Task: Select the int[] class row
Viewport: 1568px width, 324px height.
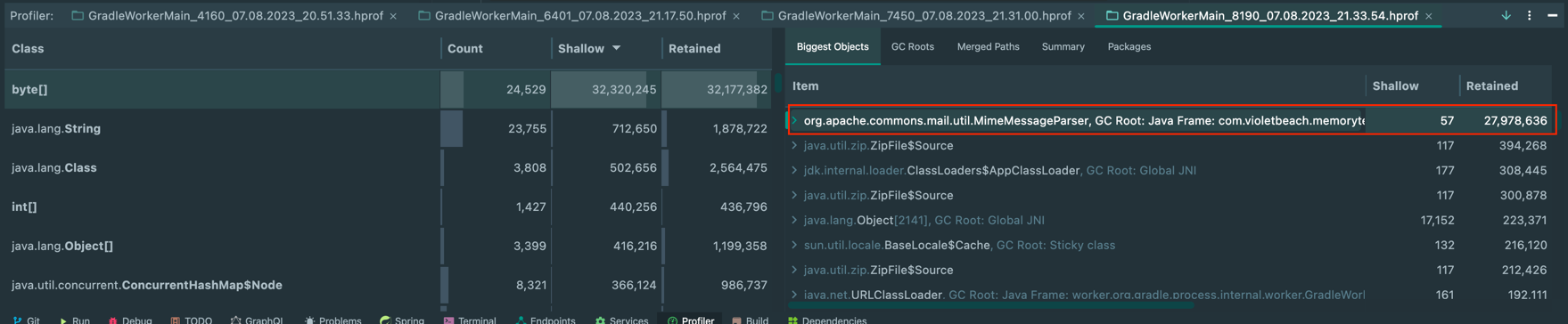Action: pyautogui.click(x=389, y=207)
